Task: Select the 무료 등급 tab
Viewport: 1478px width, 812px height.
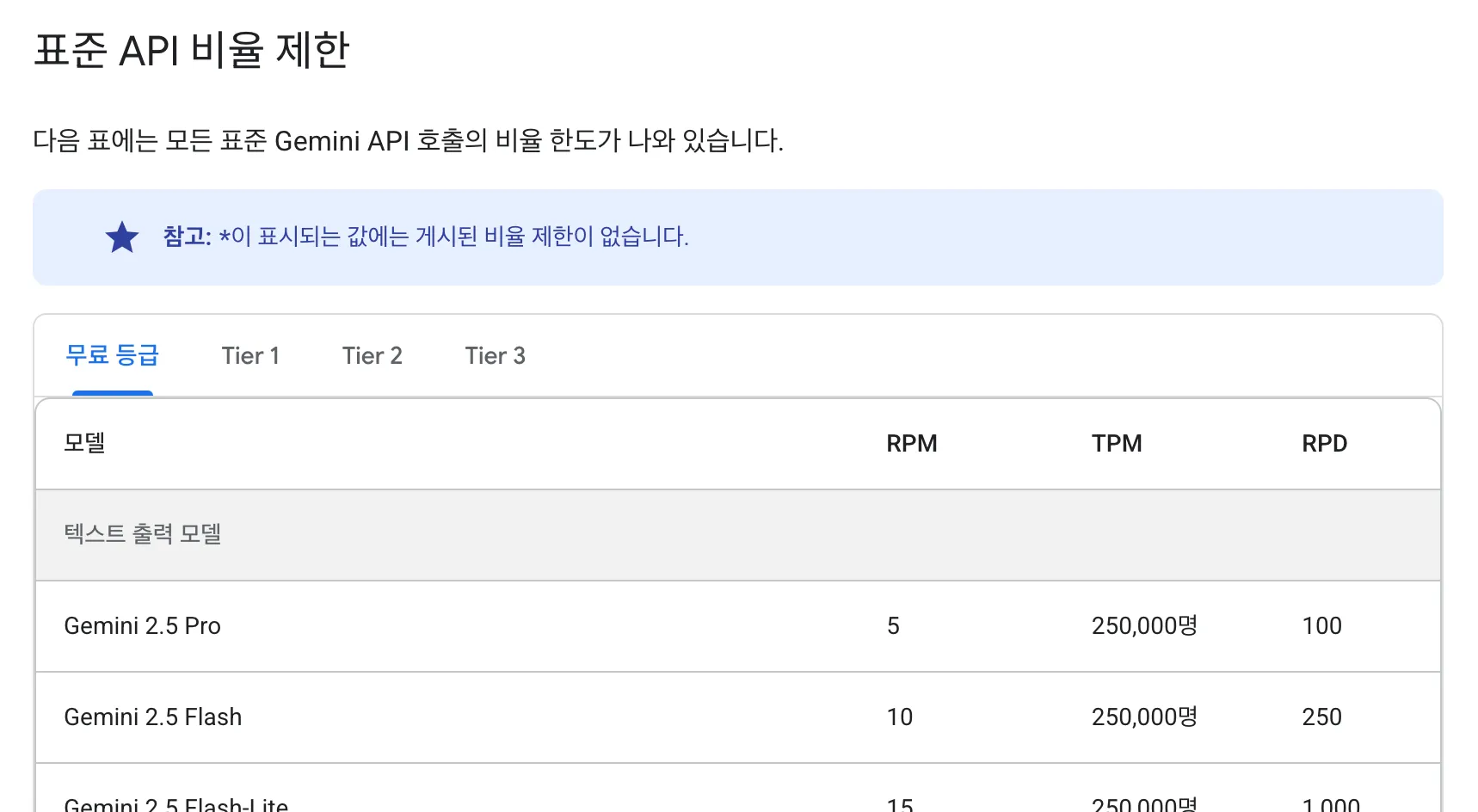Action: (x=113, y=355)
